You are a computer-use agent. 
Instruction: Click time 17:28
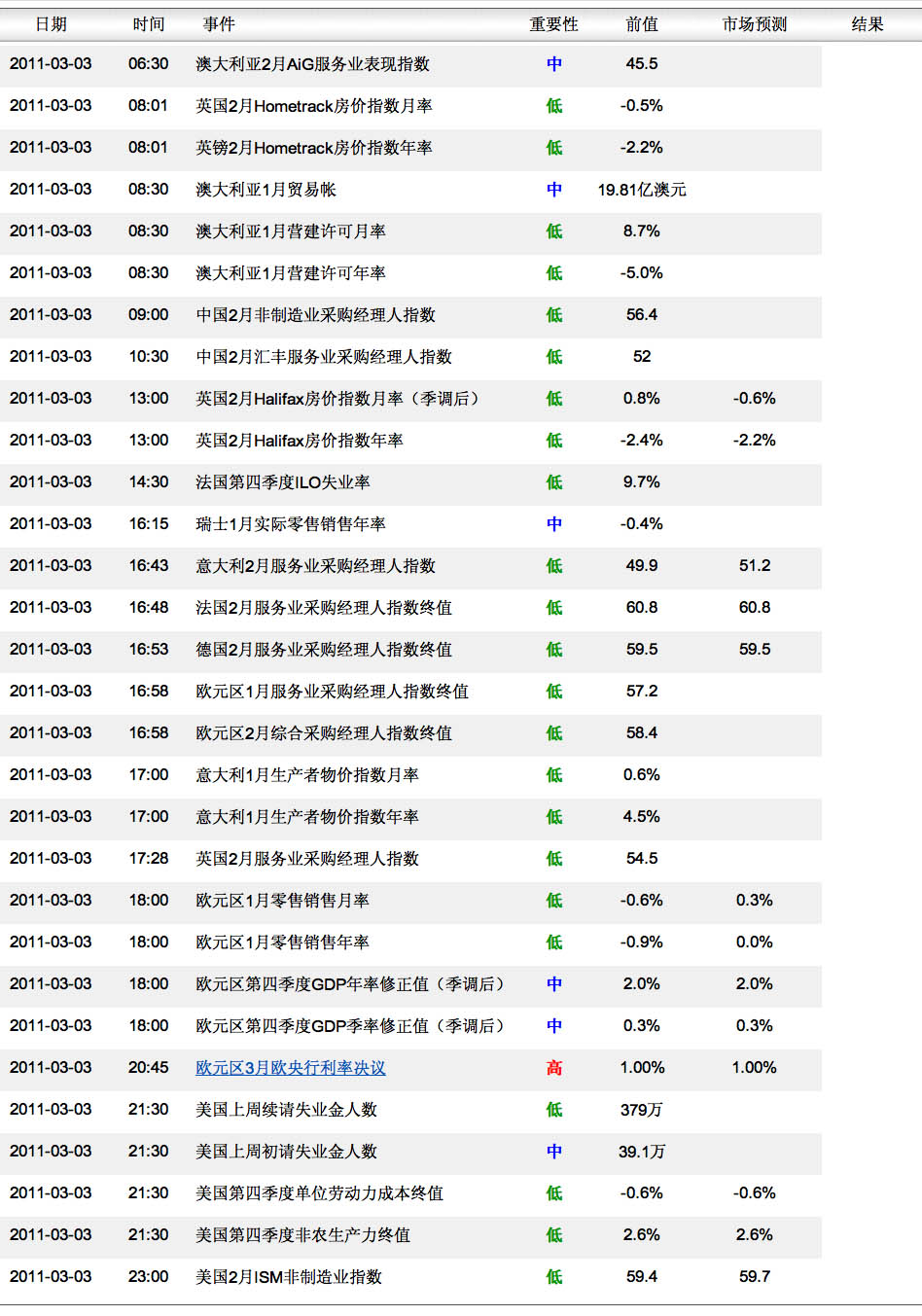point(149,859)
